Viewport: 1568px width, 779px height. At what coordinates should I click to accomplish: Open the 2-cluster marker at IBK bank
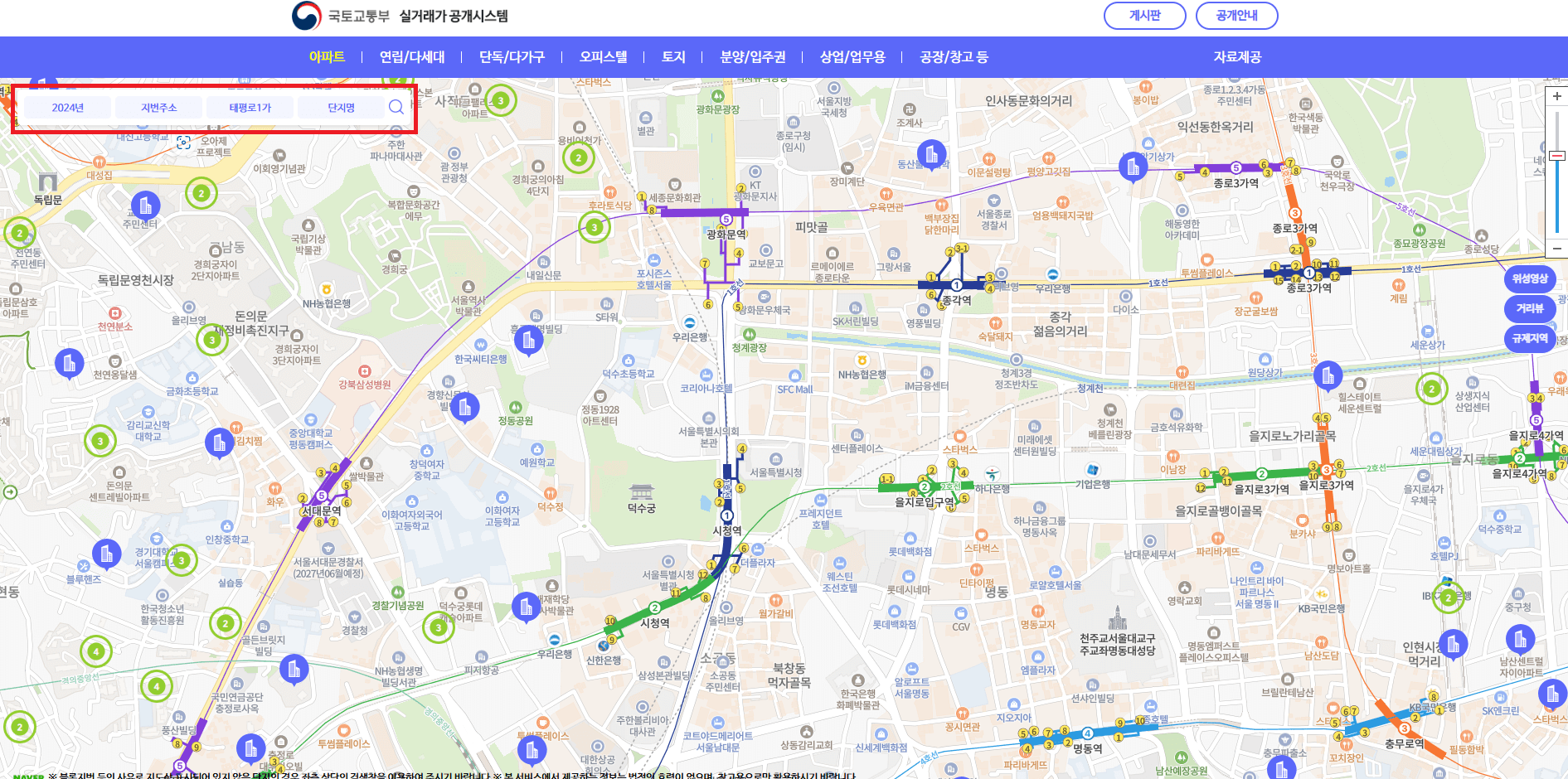pyautogui.click(x=1448, y=598)
